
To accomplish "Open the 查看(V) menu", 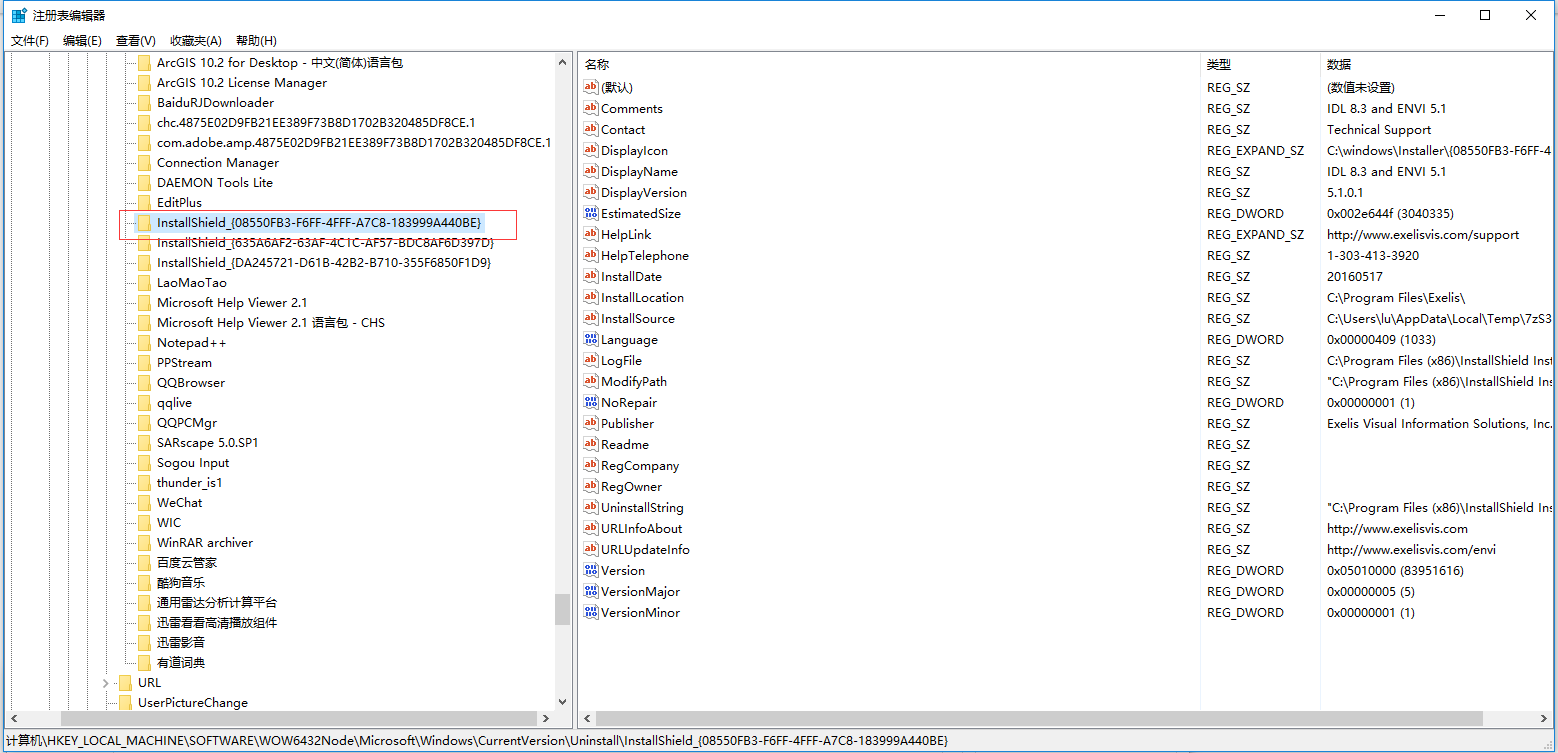I will (x=136, y=40).
